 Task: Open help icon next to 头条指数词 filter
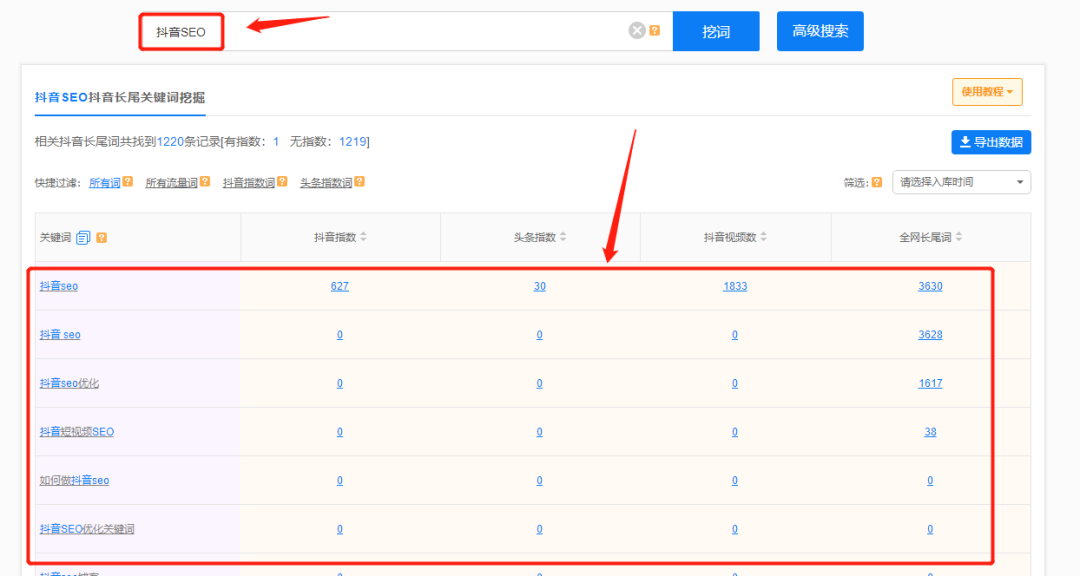point(360,182)
